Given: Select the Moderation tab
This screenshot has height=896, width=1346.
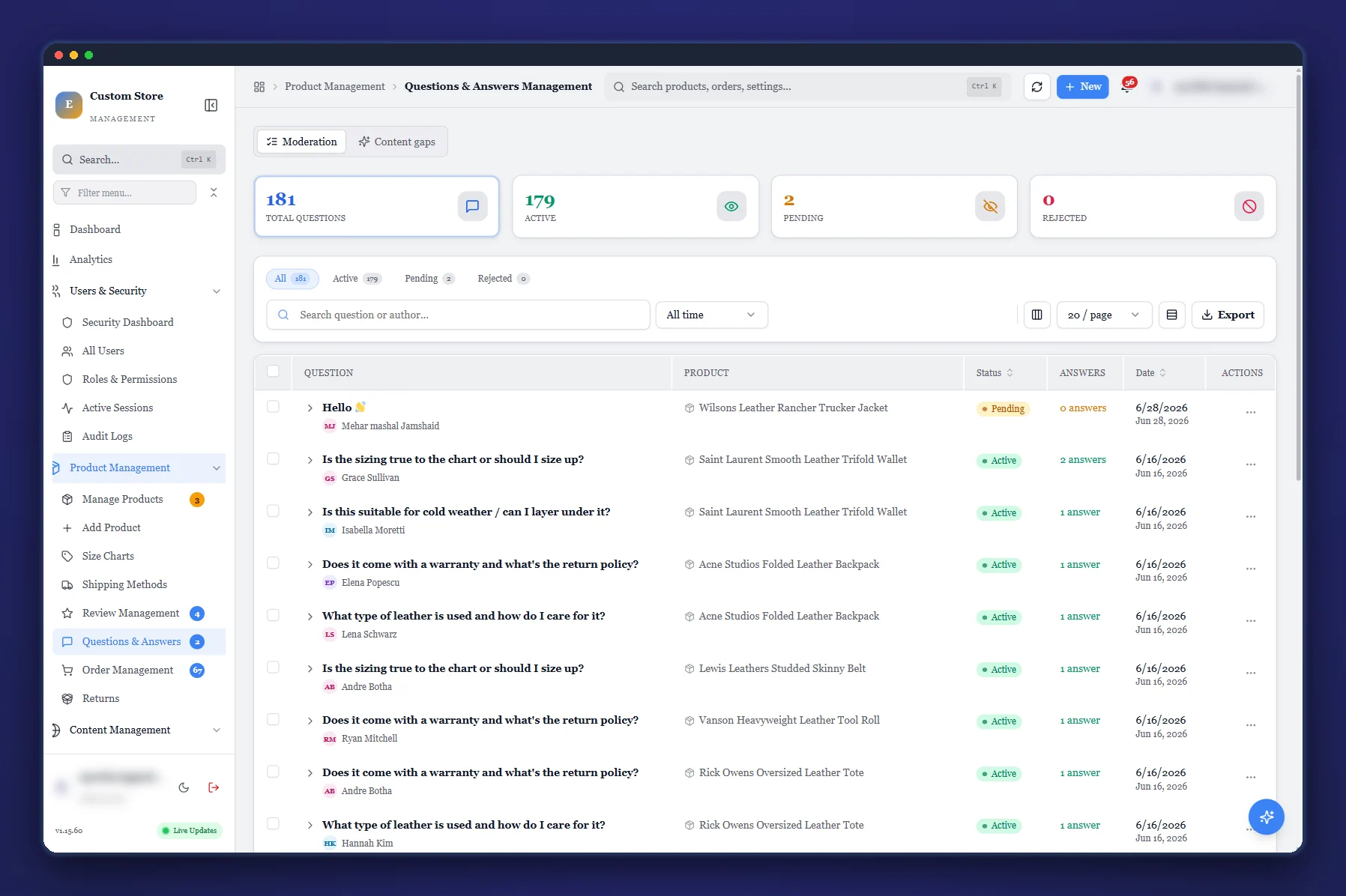Looking at the screenshot, I should (x=301, y=142).
